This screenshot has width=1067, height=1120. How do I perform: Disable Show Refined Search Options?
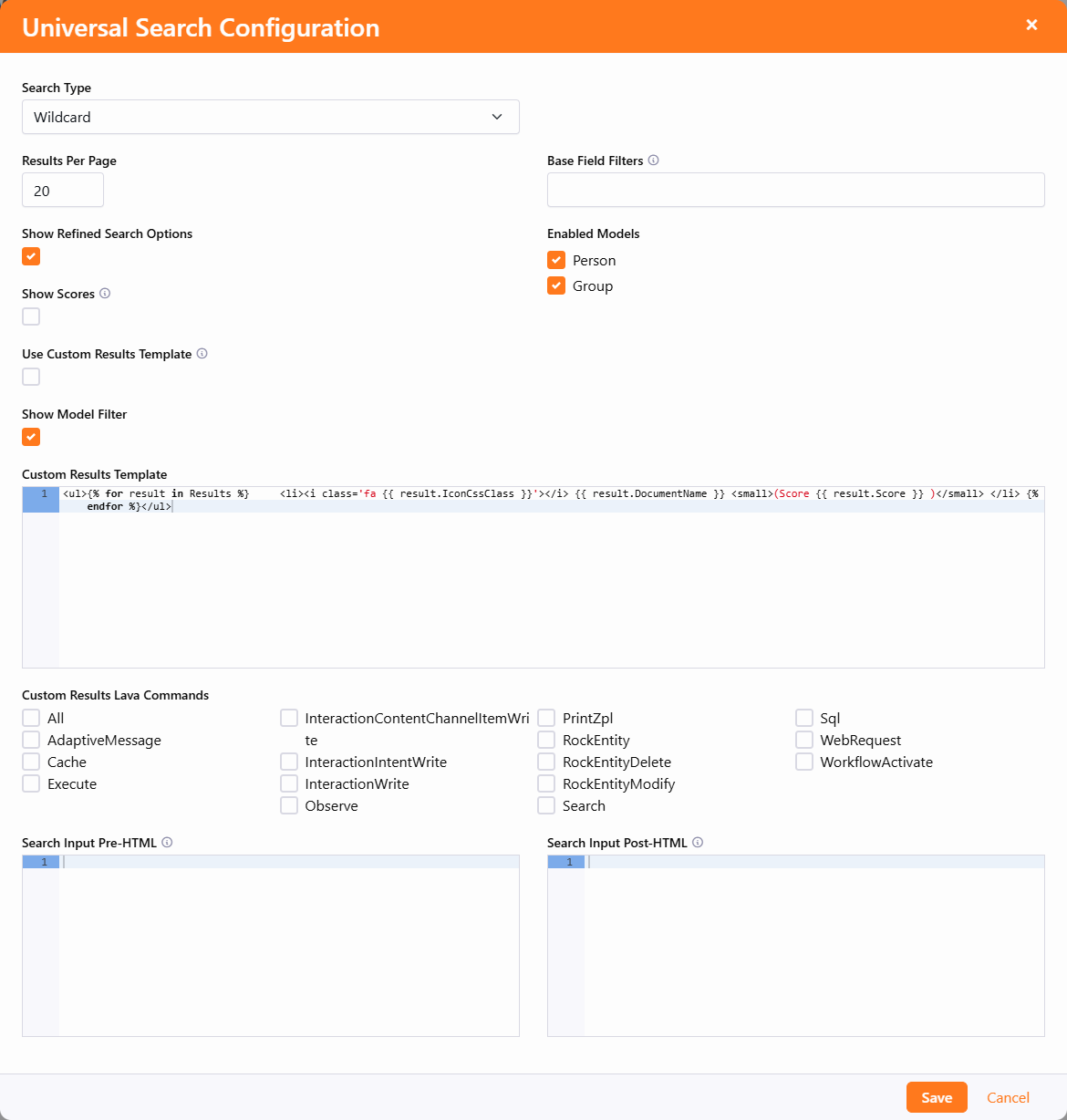coord(30,256)
